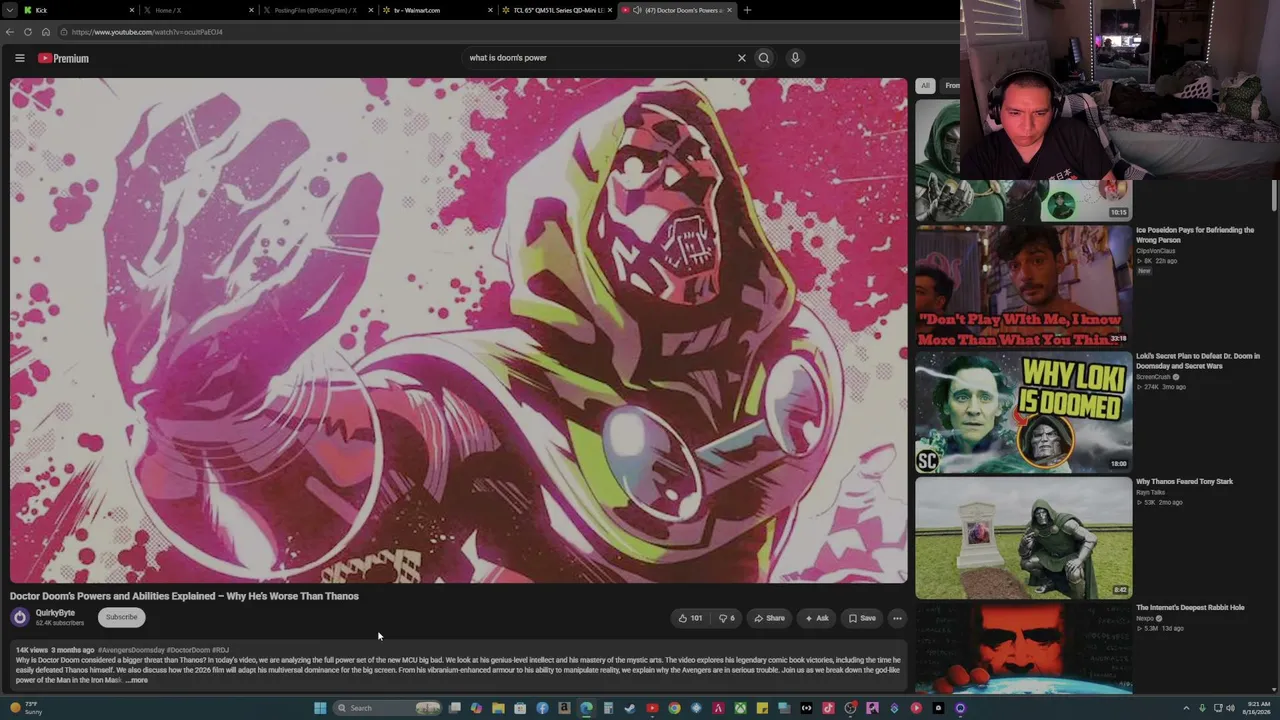Open the QuirkyByte channel name link
The width and height of the screenshot is (1280, 720).
pyautogui.click(x=55, y=613)
